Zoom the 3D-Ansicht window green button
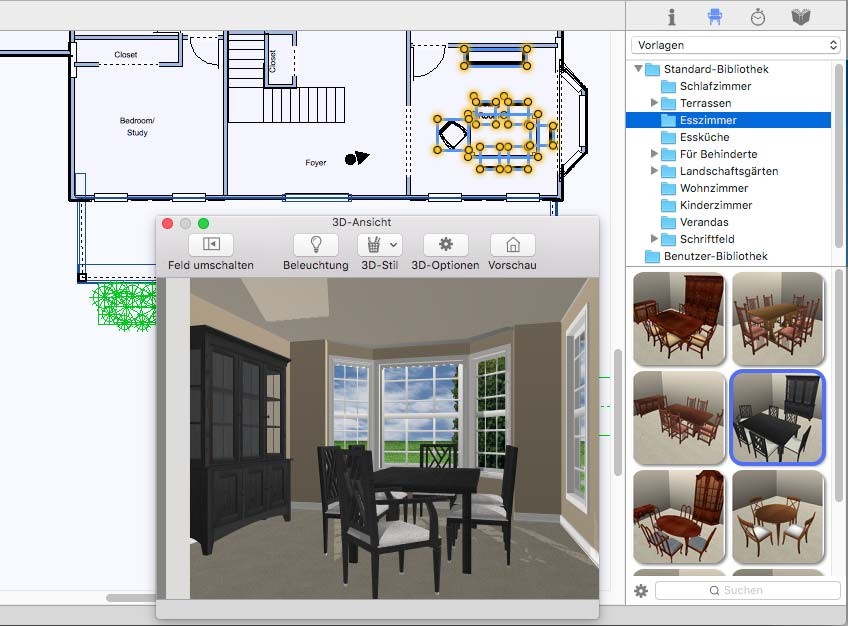Screen dimensions: 848x626 (x=203, y=223)
